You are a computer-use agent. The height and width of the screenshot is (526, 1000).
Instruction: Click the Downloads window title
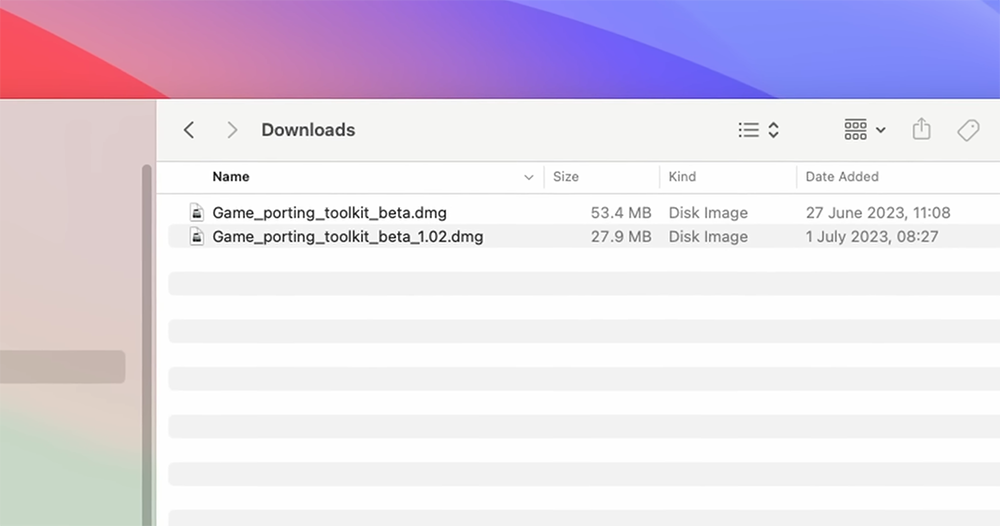tap(308, 130)
